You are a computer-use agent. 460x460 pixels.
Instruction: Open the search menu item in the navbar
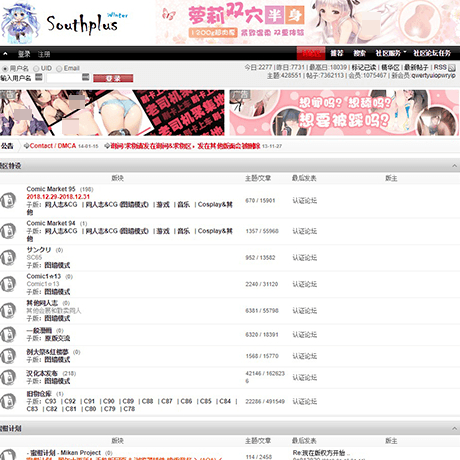pos(359,53)
